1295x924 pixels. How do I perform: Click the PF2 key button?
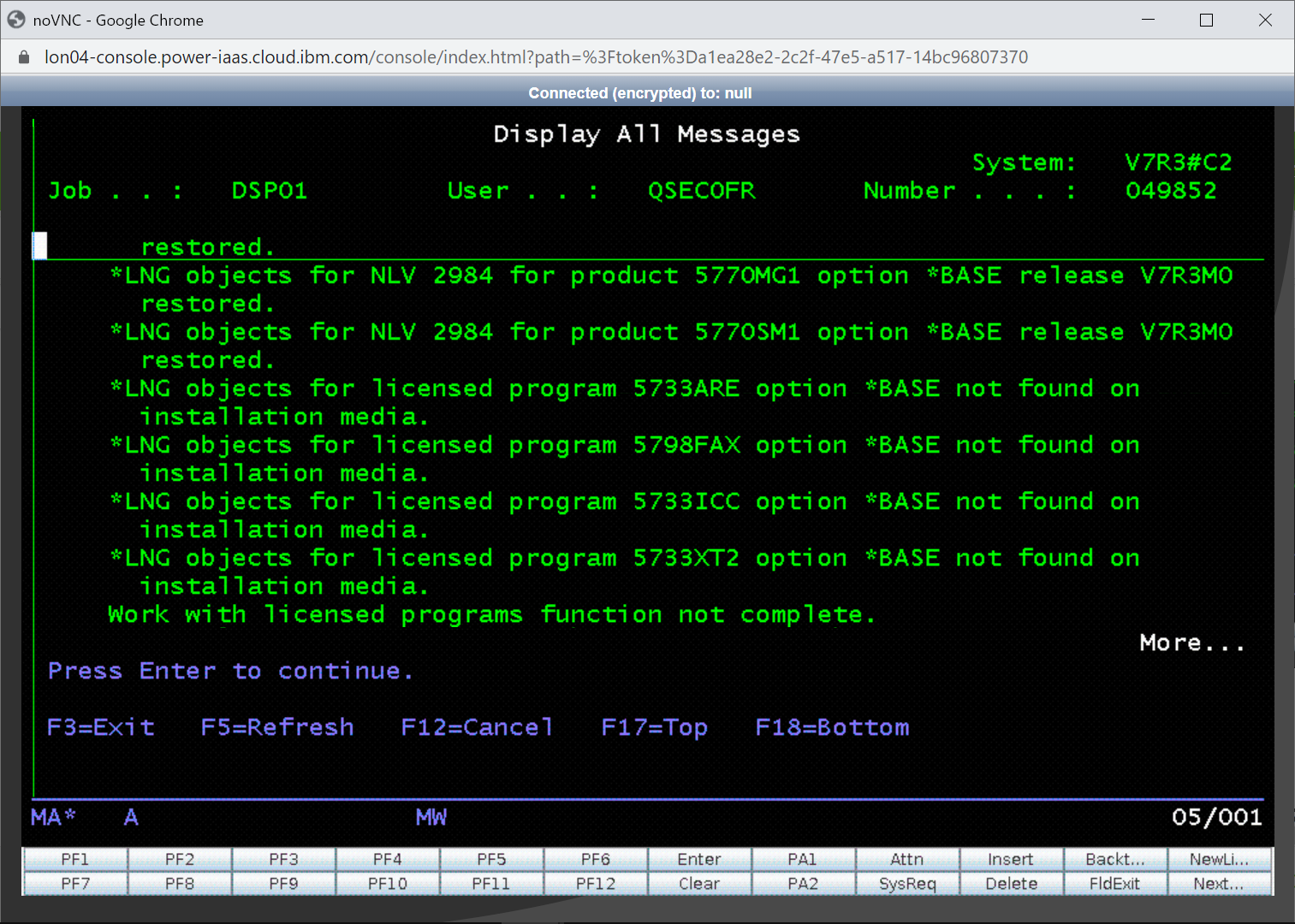click(x=180, y=859)
